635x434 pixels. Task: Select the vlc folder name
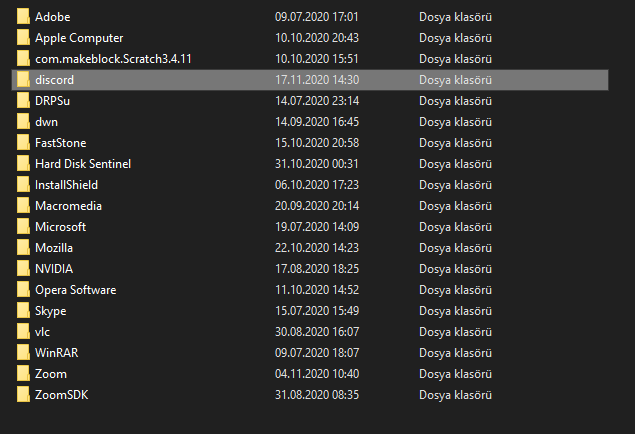click(x=42, y=332)
